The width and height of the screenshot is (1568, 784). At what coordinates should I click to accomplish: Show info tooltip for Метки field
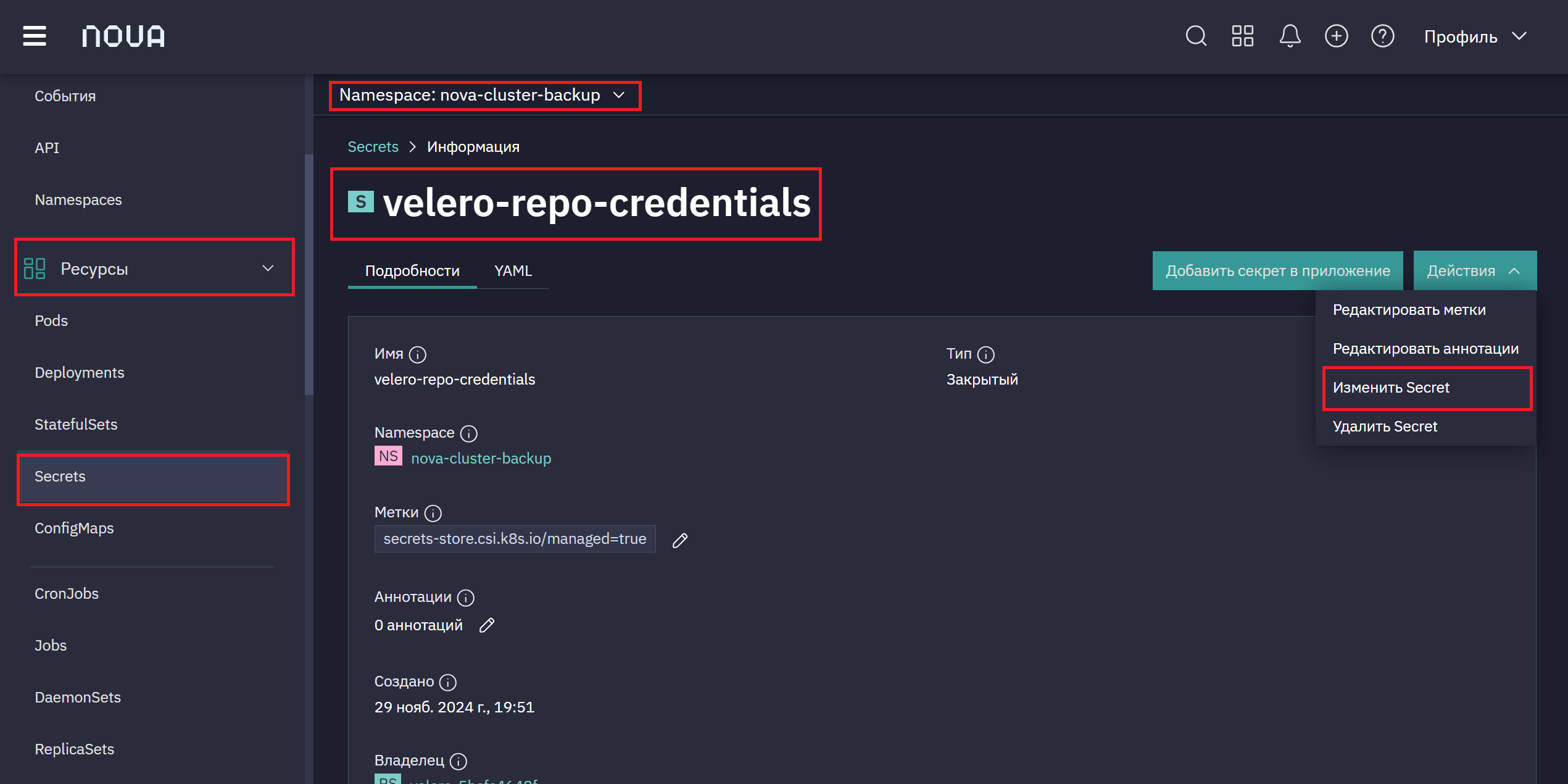(x=433, y=513)
